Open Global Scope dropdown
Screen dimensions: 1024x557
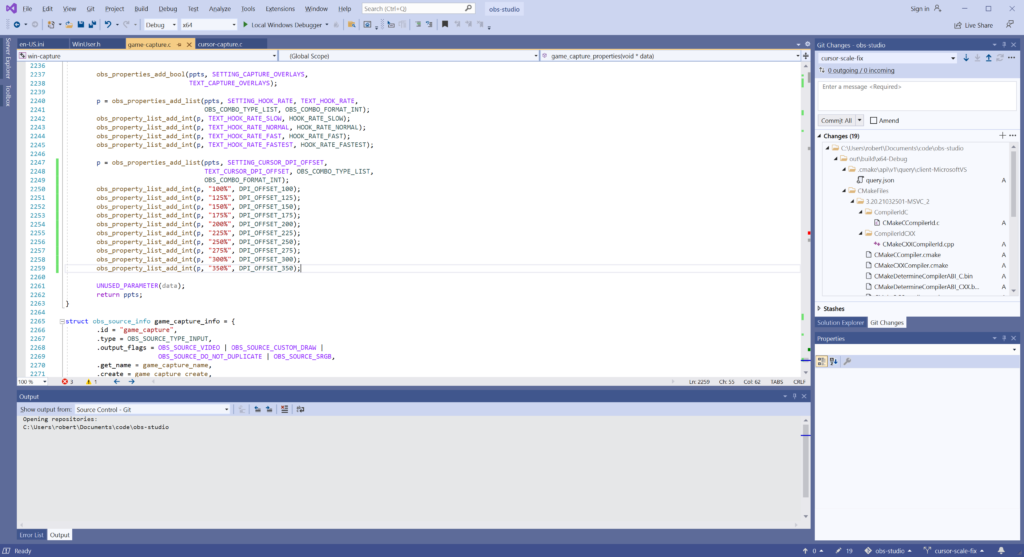pos(409,56)
